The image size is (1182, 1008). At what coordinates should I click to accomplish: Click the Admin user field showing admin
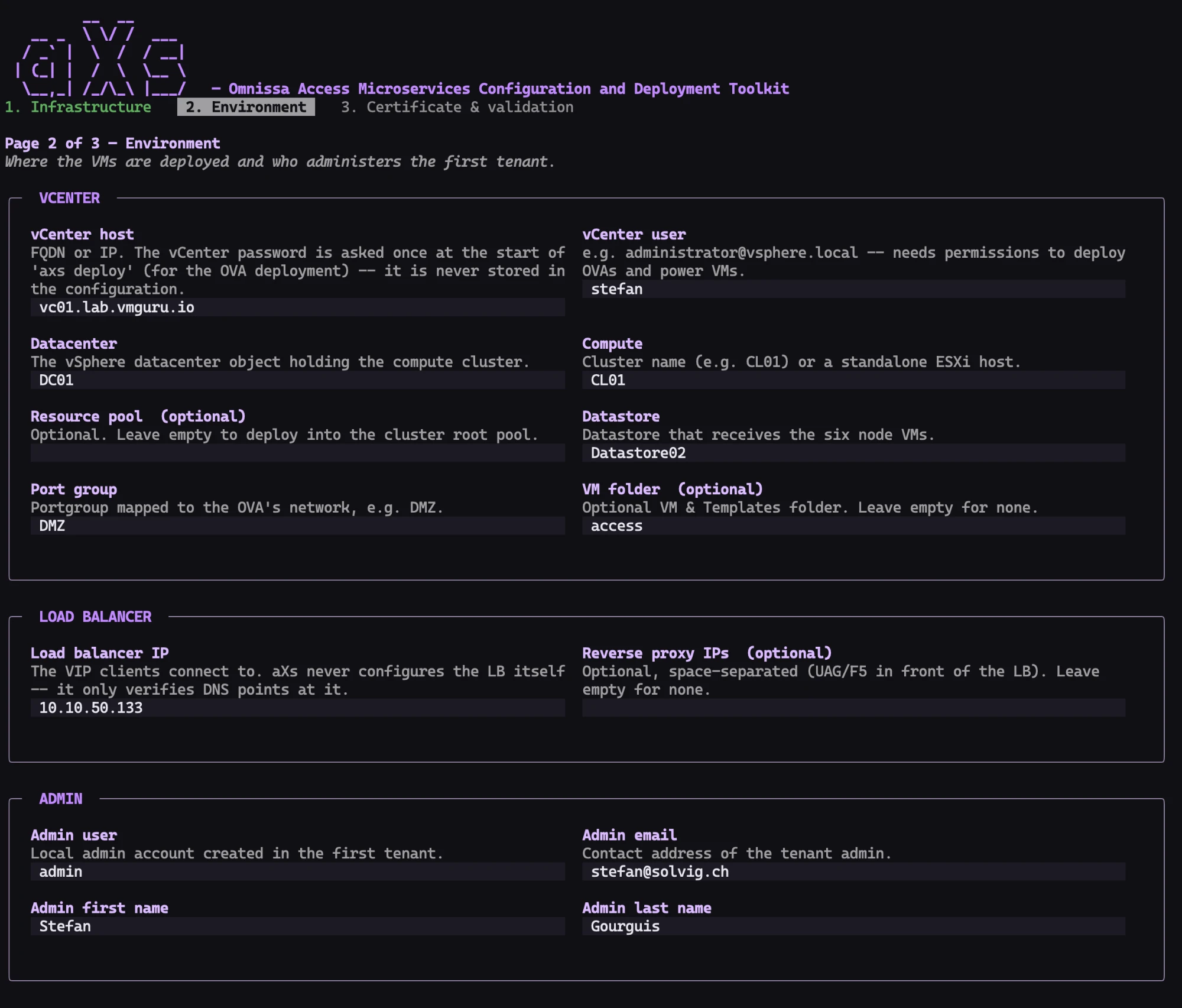(x=298, y=871)
